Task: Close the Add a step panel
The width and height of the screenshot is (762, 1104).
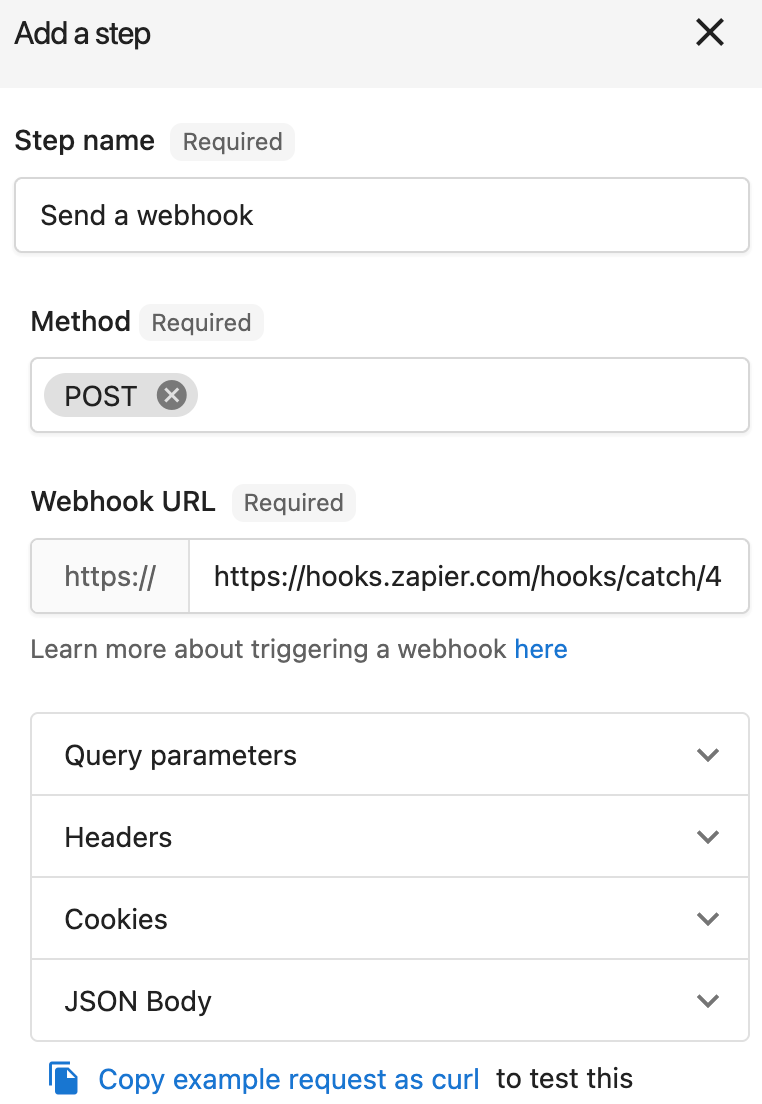Action: [709, 32]
